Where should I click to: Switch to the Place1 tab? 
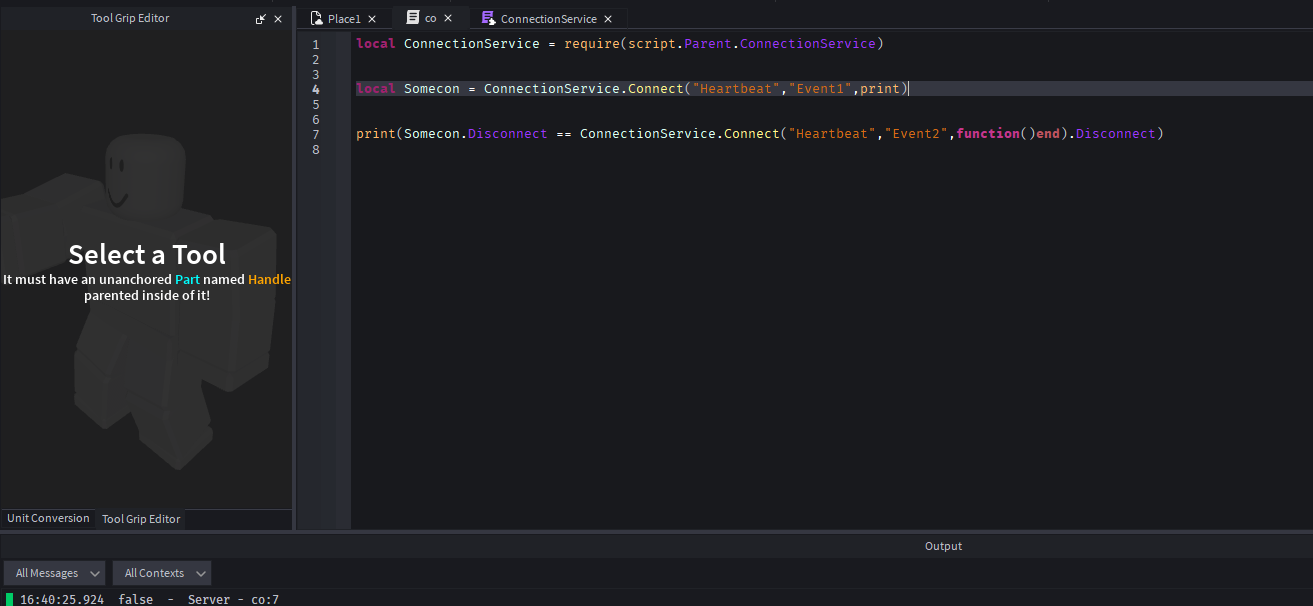coord(344,19)
